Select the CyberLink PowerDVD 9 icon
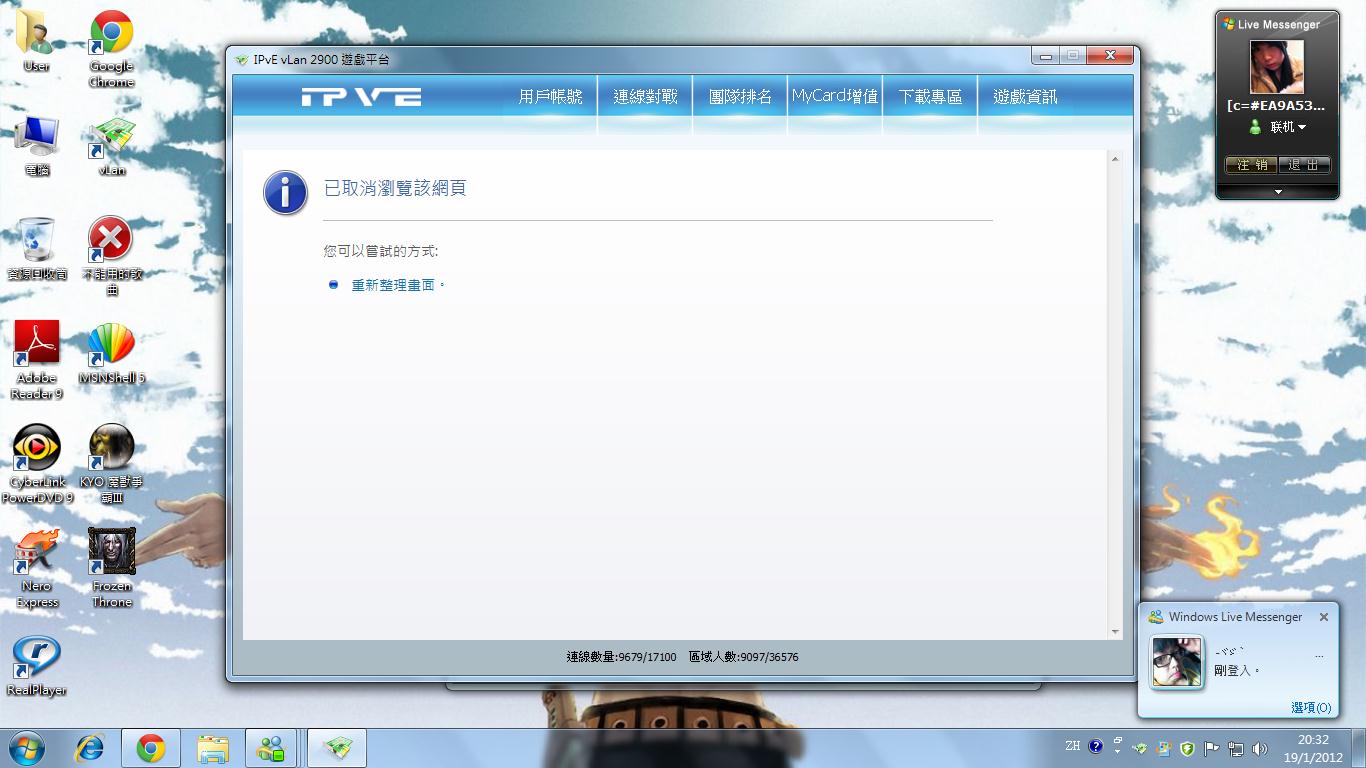 point(37,464)
